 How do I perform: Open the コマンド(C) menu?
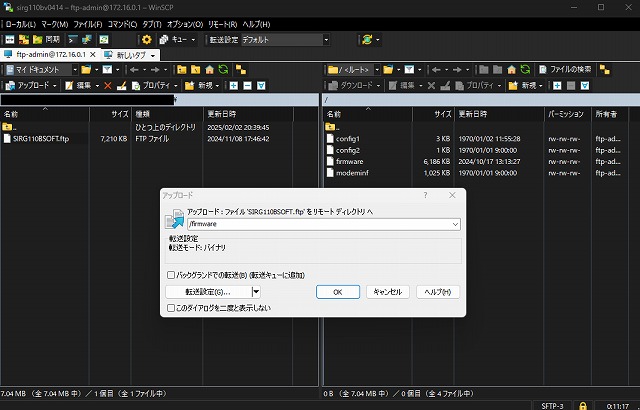(x=122, y=23)
